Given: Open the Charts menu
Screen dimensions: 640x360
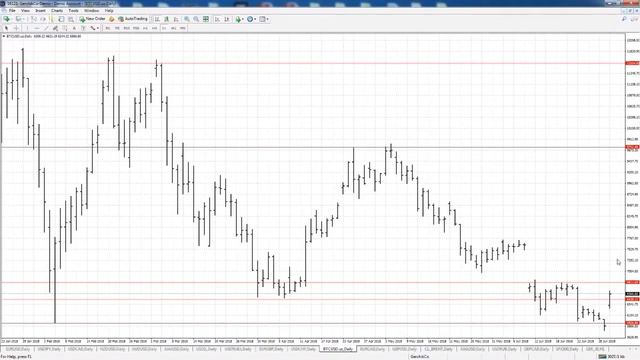Looking at the screenshot, I should (57, 10).
